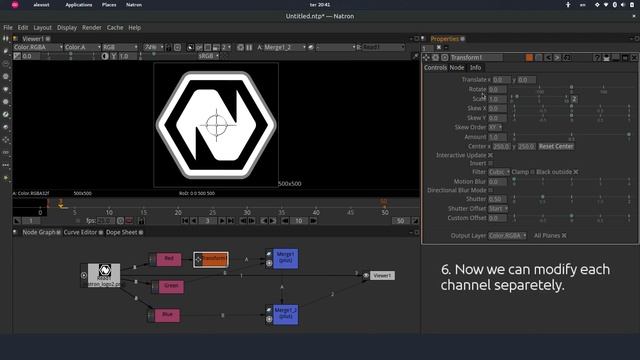Jump to the first frame
Screen dimensions: 640x360
tap(185, 221)
